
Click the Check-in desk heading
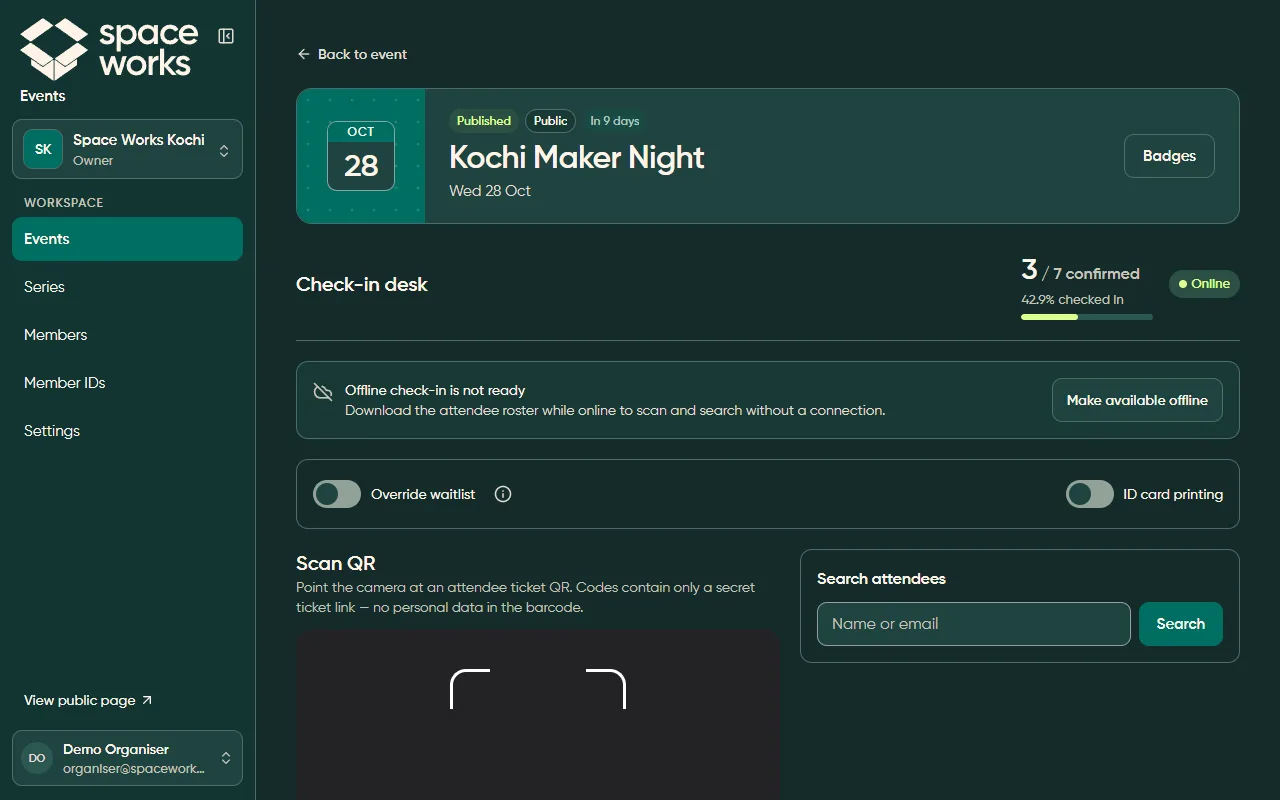tap(362, 285)
